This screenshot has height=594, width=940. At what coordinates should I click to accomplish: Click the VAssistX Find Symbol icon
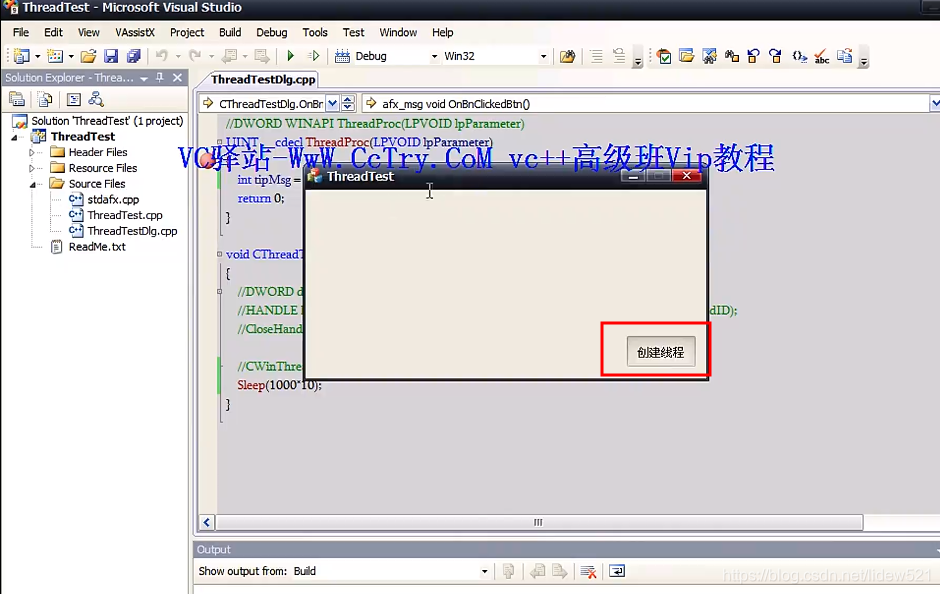click(x=709, y=56)
